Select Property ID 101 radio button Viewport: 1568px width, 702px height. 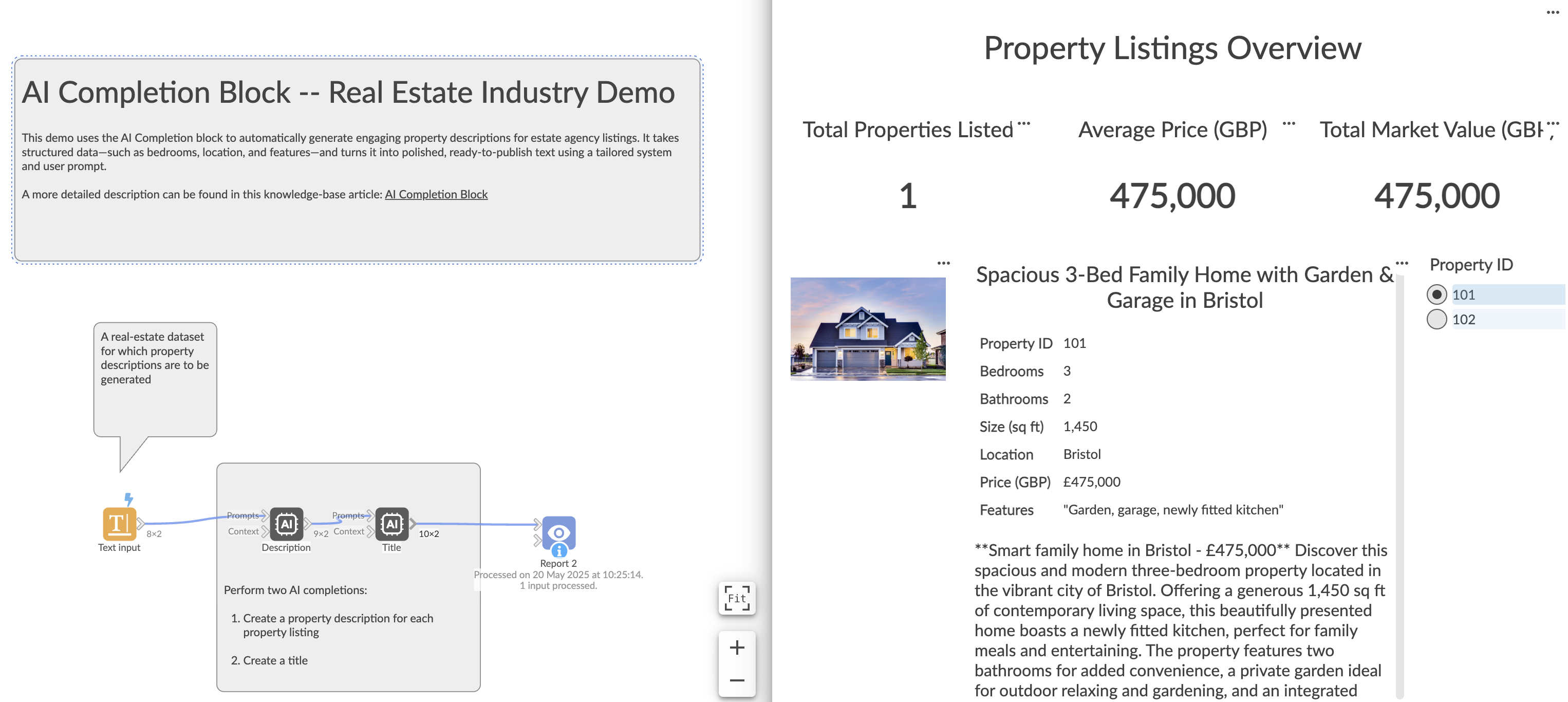[1436, 294]
